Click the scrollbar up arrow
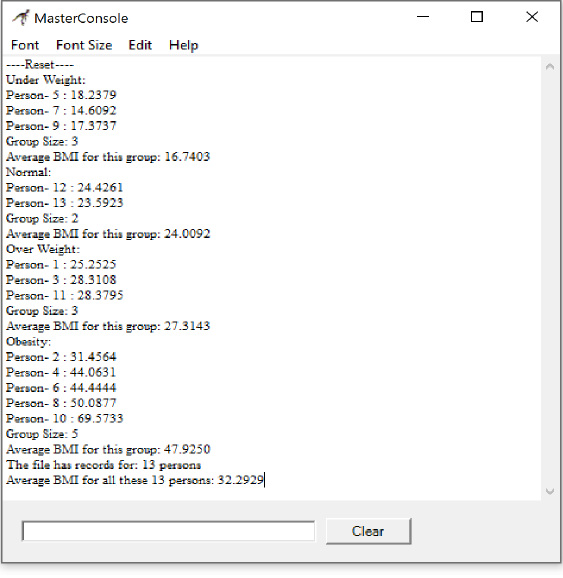The height and width of the screenshot is (578, 563). coord(550,67)
